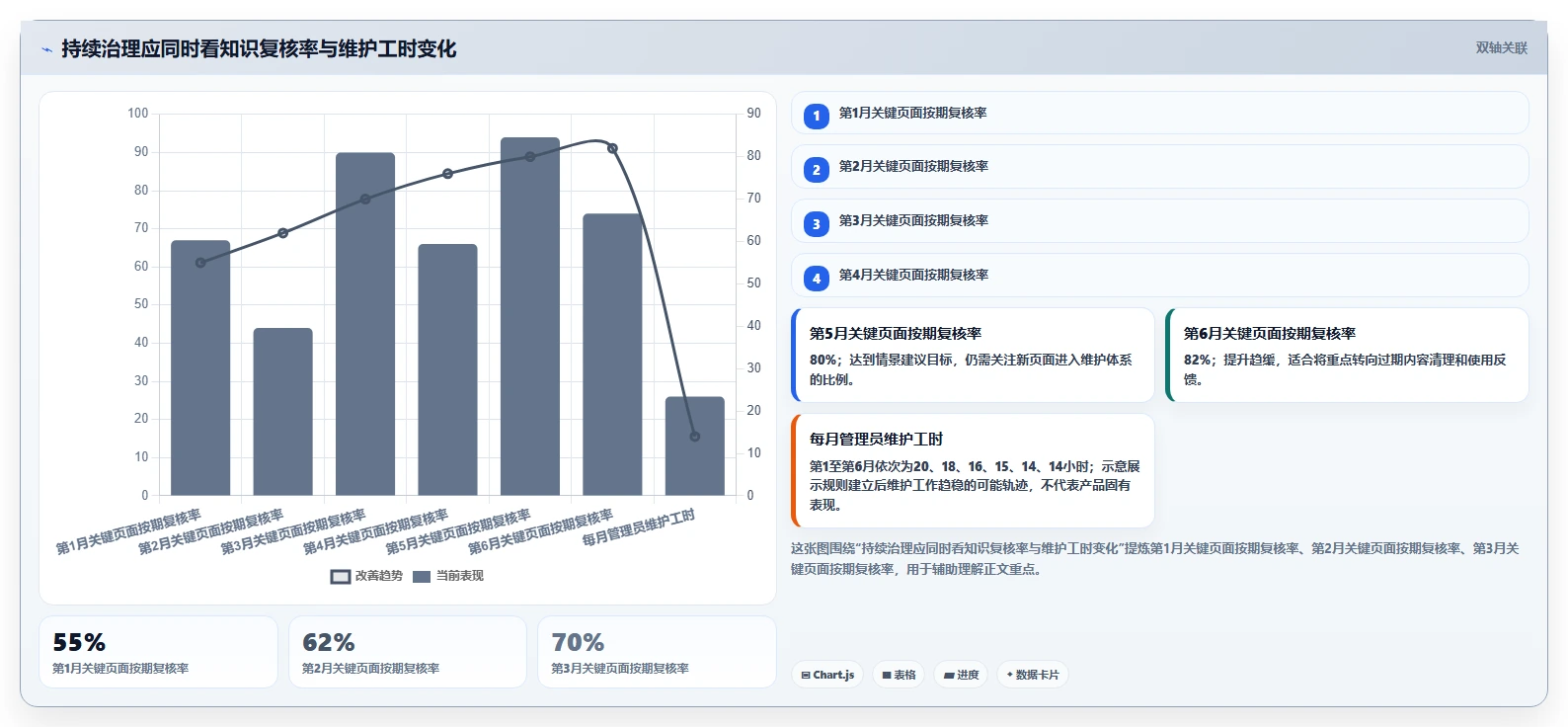Click number badge 4 in the list
1568x727 pixels.
click(x=817, y=279)
